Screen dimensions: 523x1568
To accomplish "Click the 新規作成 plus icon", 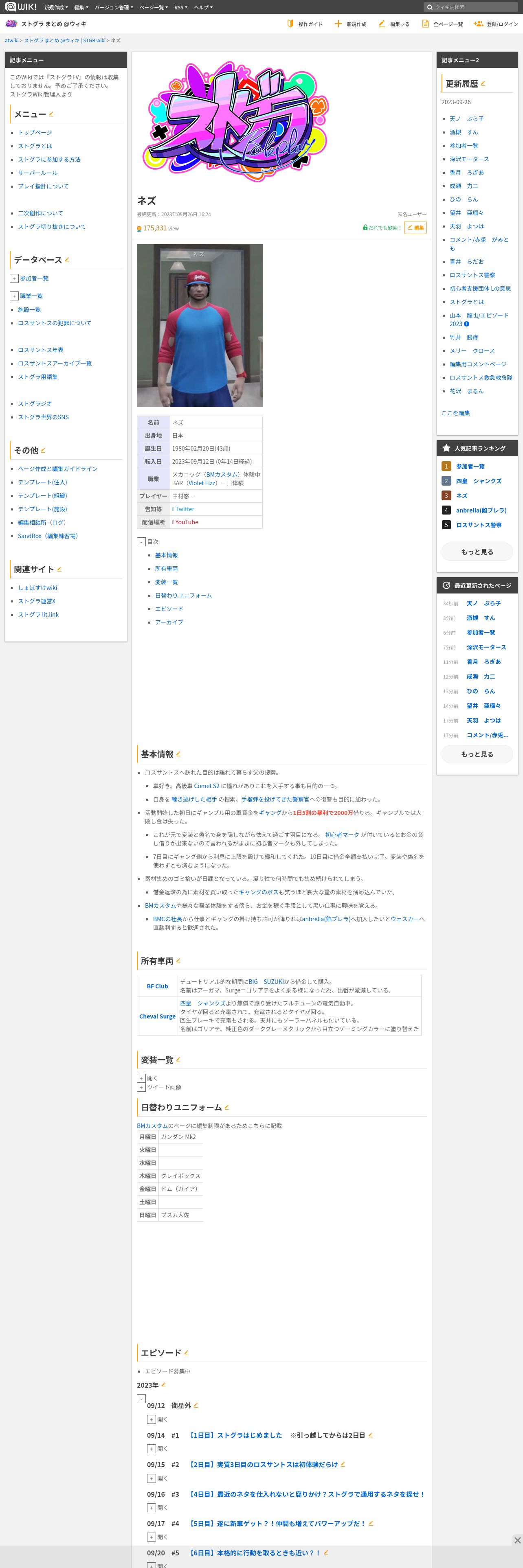I will pos(338,24).
